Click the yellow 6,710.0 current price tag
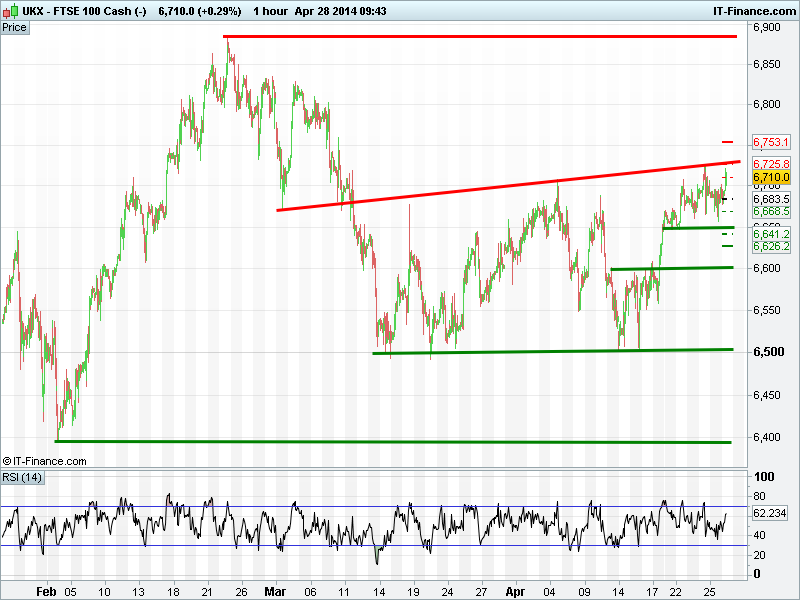800x600 pixels. (x=771, y=177)
